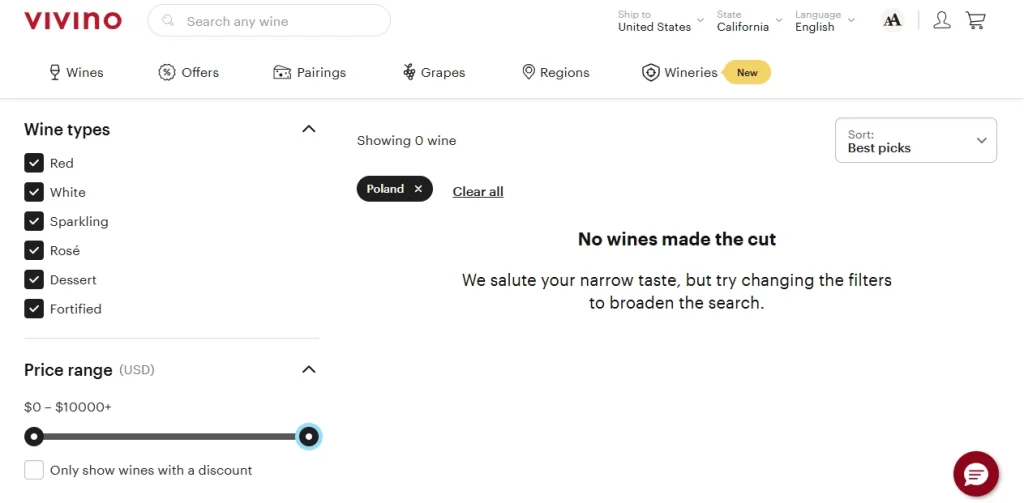Image resolution: width=1024 pixels, height=503 pixels.
Task: Open the Pairings menu
Action: [x=310, y=73]
